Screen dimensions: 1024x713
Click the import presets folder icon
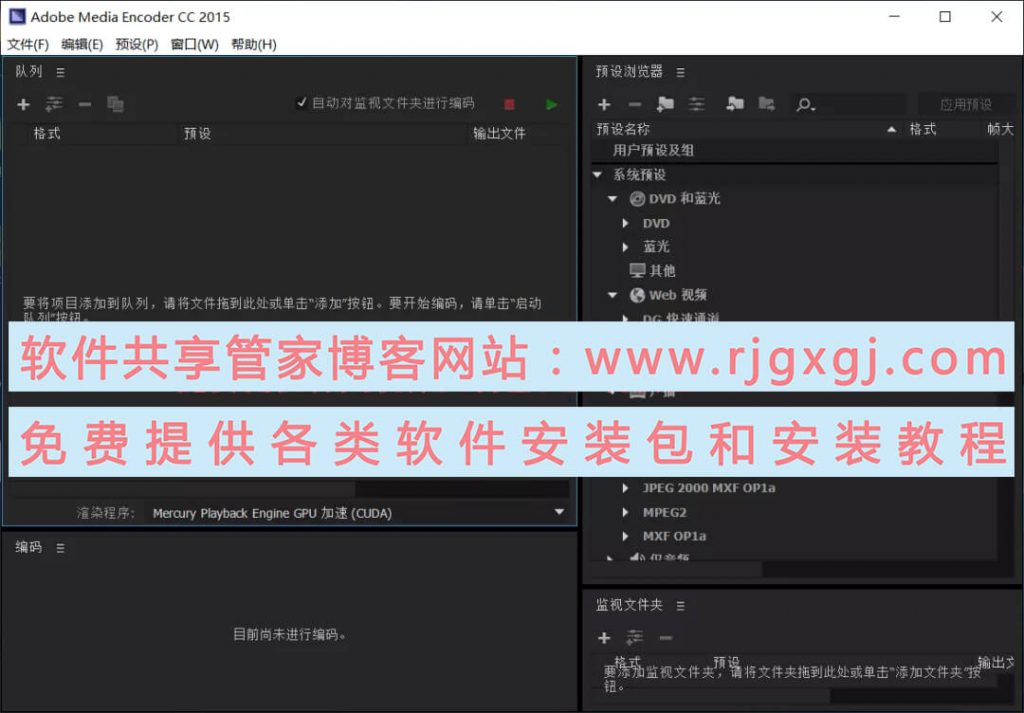(735, 104)
